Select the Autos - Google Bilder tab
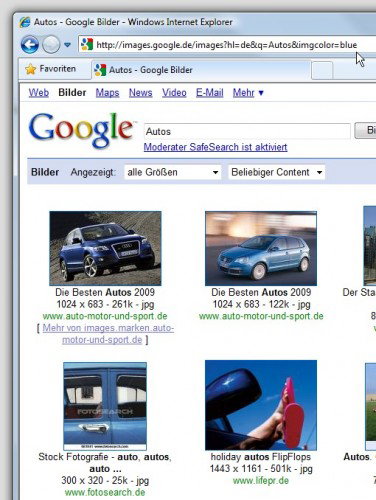The width and height of the screenshot is (376, 500). [x=201, y=70]
